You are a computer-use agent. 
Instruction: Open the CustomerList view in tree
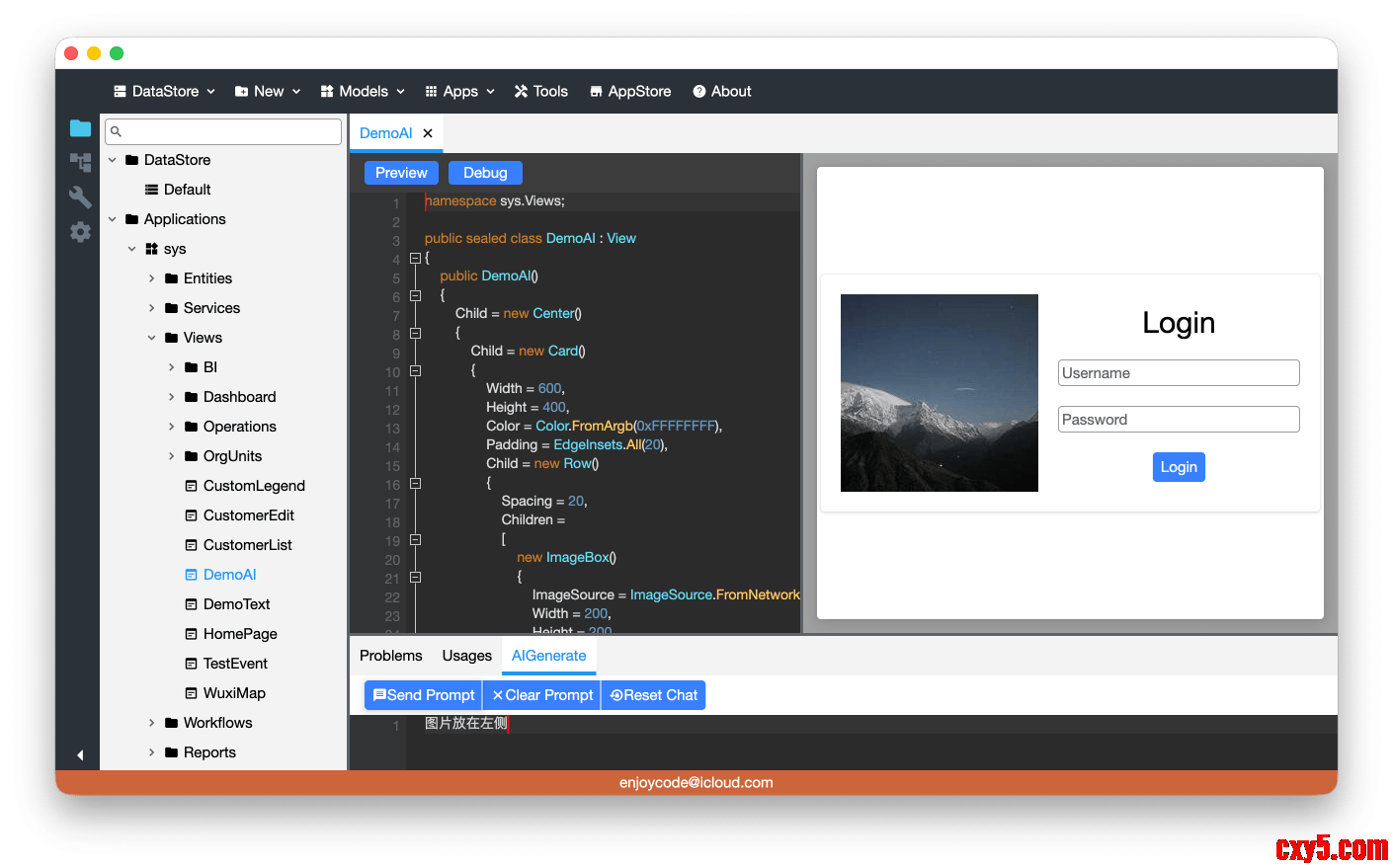[x=247, y=545]
